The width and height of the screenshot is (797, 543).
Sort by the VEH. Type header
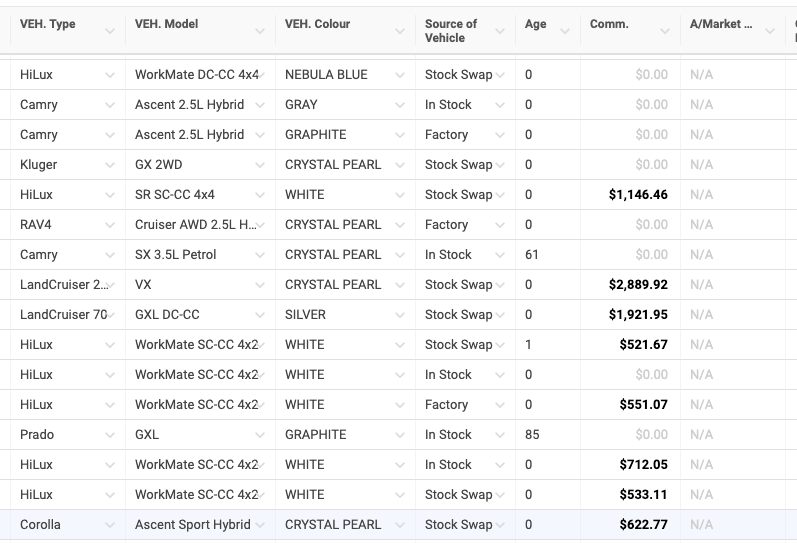coord(47,24)
